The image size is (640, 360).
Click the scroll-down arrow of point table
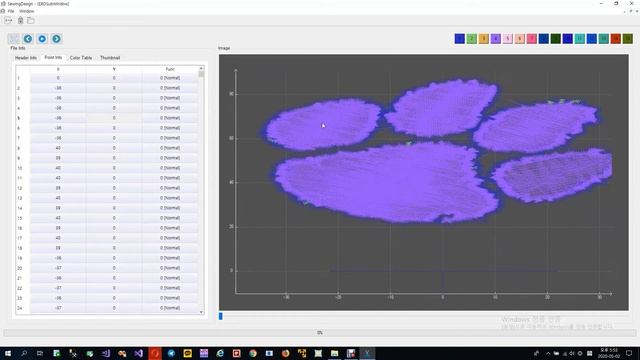(201, 312)
